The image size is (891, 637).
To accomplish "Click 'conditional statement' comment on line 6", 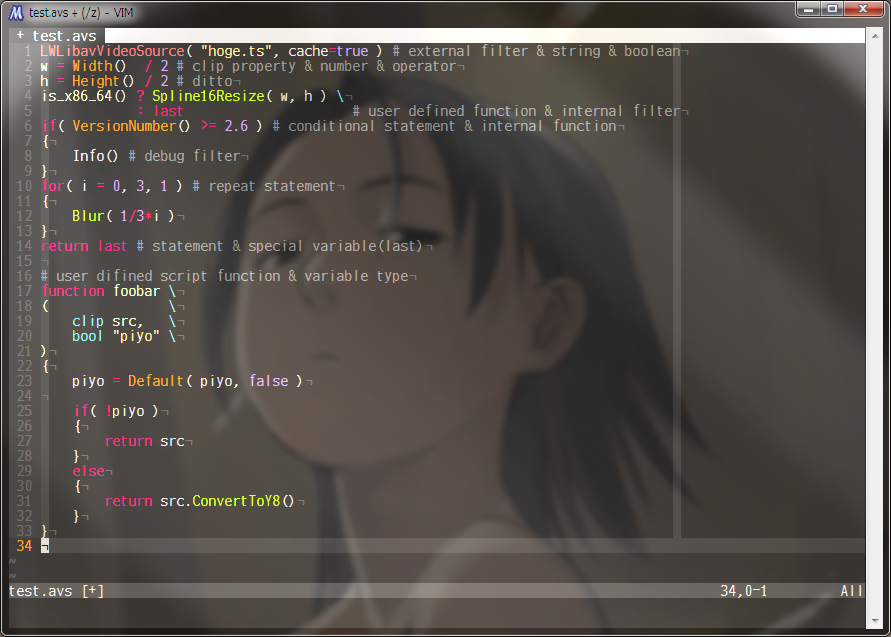I will point(372,126).
